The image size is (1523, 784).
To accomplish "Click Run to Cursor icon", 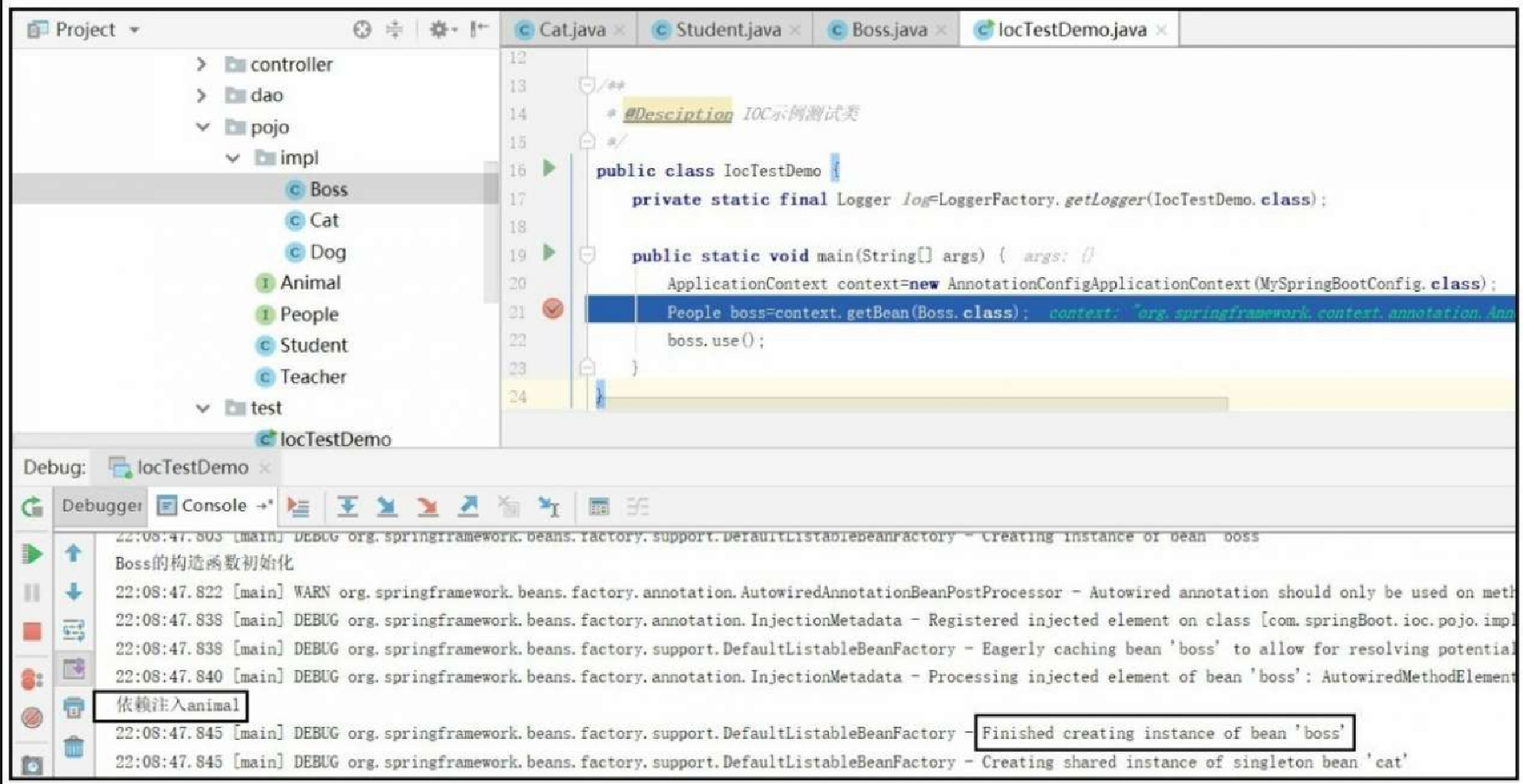I will (550, 507).
